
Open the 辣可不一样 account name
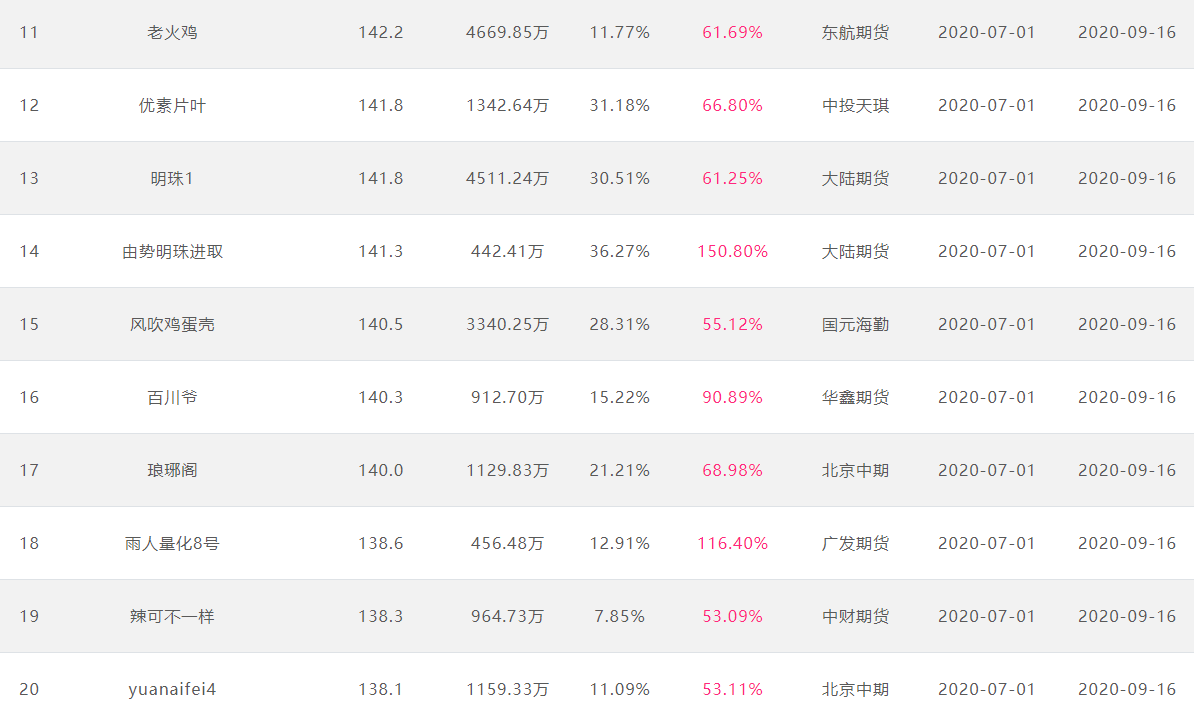coord(172,617)
